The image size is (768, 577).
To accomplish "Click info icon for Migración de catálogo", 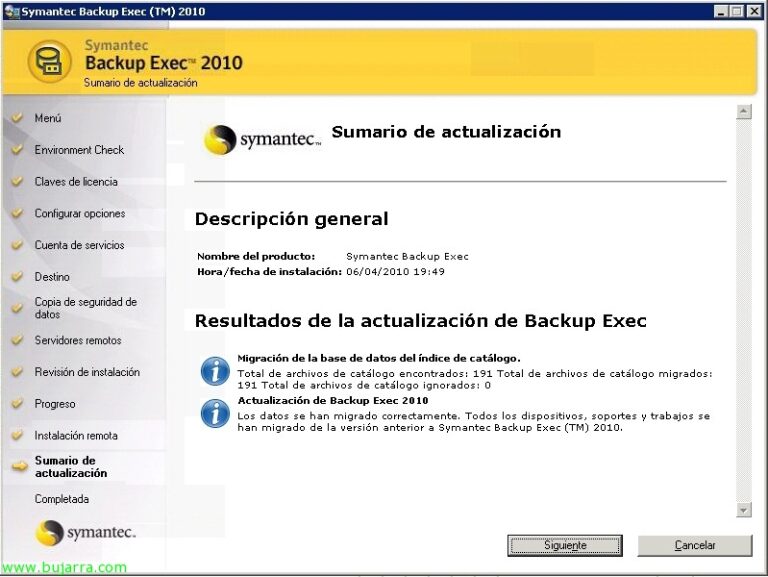I will 215,371.
